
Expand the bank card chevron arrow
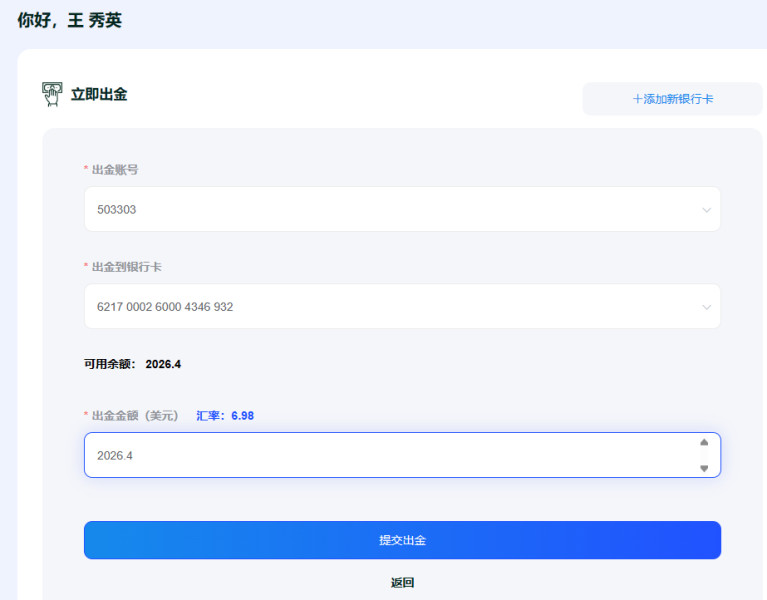tap(706, 307)
